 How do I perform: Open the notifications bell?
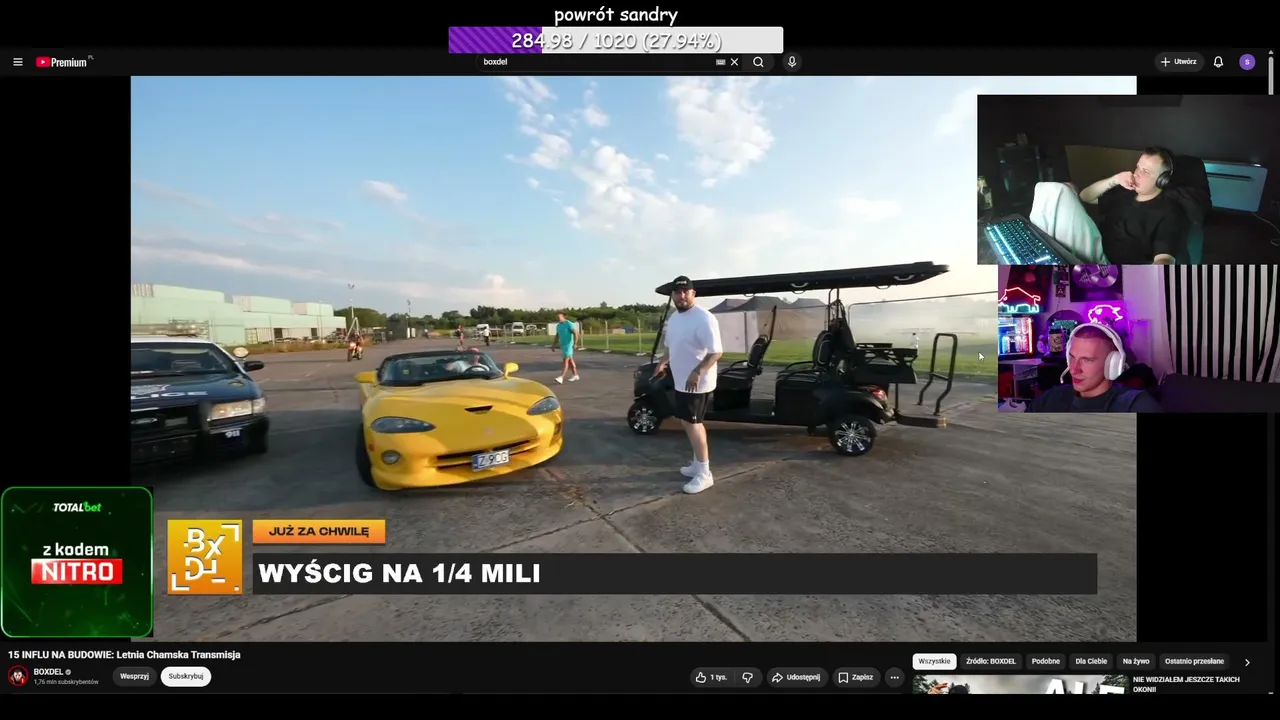(x=1218, y=62)
